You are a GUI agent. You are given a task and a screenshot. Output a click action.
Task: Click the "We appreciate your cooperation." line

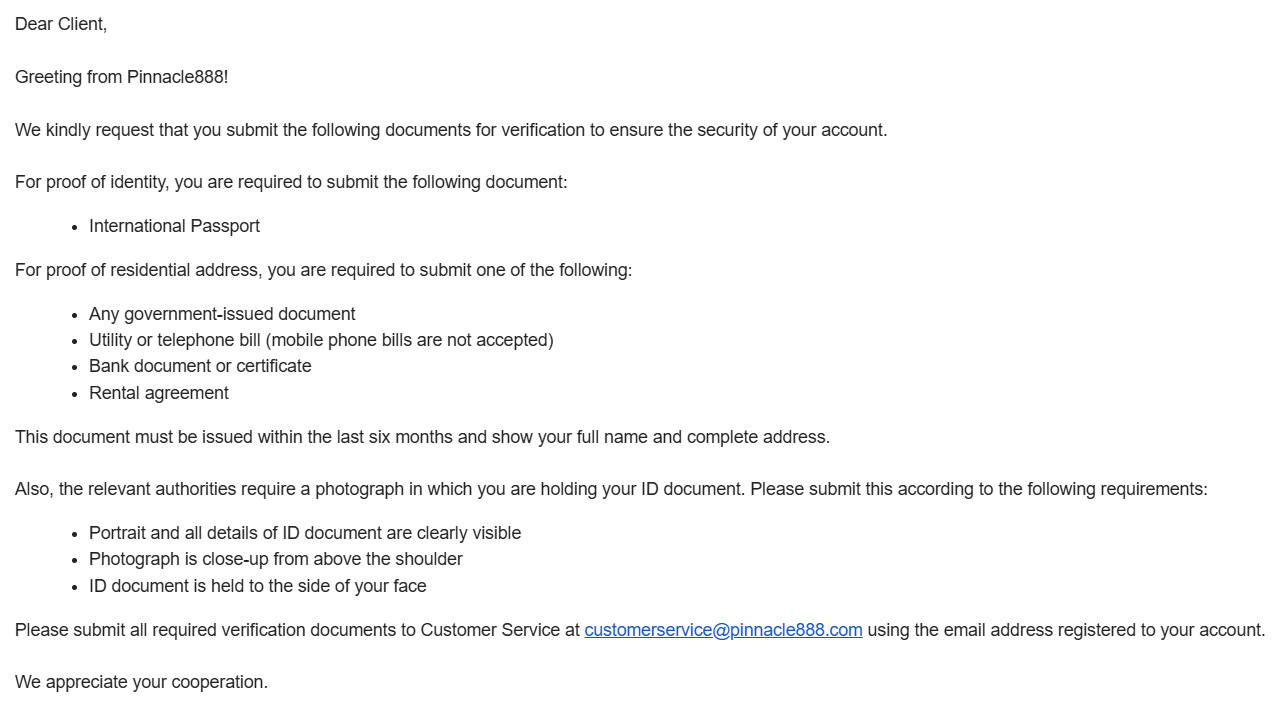click(141, 682)
